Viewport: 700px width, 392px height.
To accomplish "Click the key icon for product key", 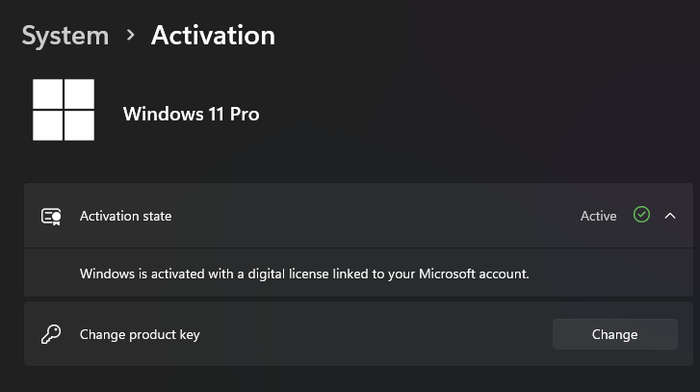I will [x=51, y=334].
